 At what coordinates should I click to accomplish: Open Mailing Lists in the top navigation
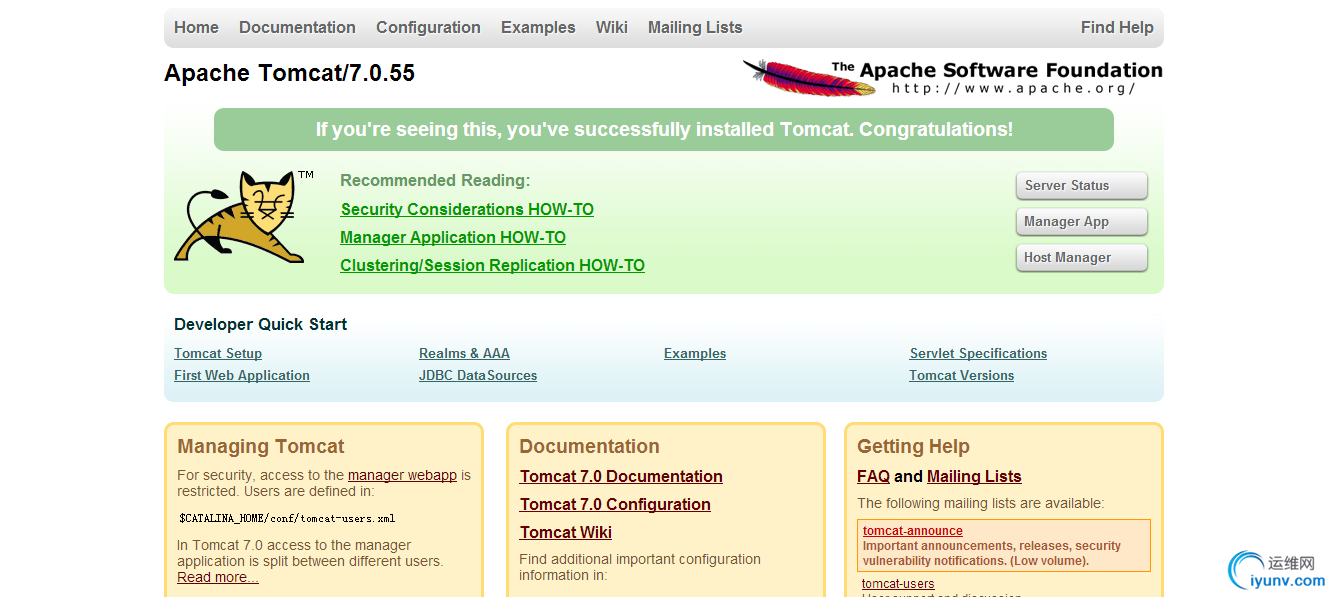pyautogui.click(x=695, y=27)
